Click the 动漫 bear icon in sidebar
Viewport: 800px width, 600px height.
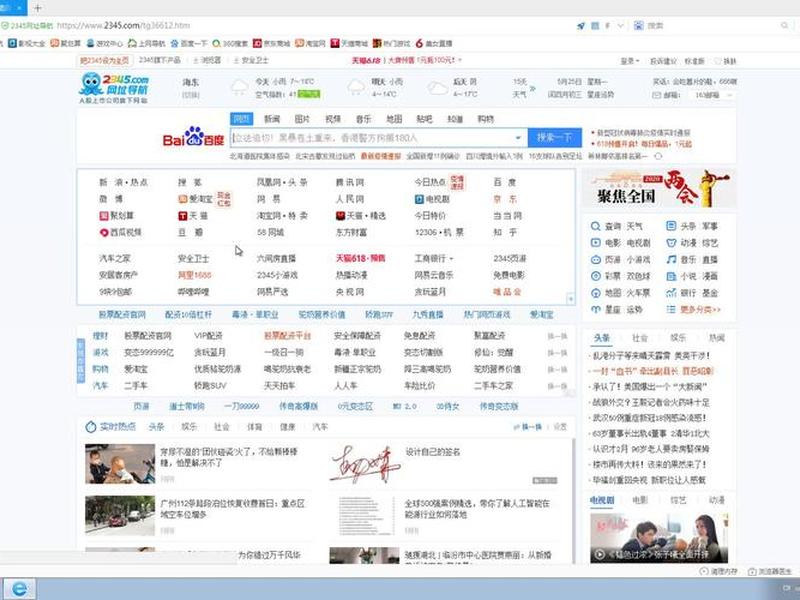click(671, 243)
